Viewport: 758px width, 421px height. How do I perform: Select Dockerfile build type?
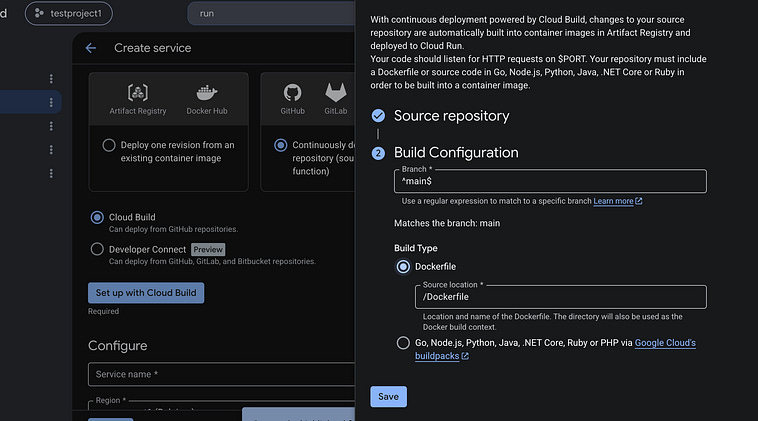click(x=403, y=266)
